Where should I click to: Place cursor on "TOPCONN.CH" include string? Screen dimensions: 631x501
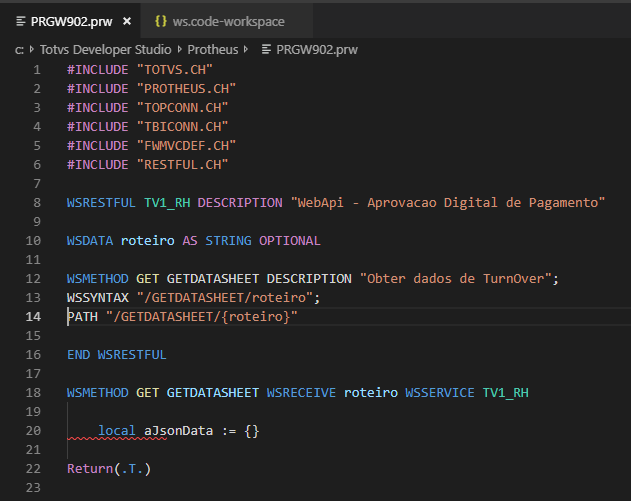click(x=182, y=107)
